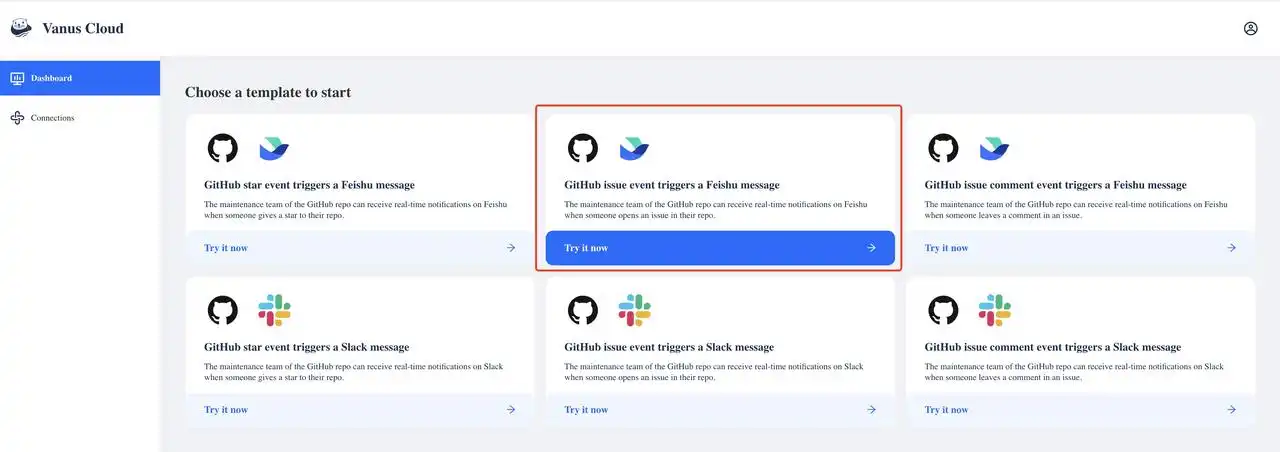Viewport: 1280px width, 452px height.
Task: Click 'GitHub issue comment event triggers a Slack message' title
Action: point(1052,347)
